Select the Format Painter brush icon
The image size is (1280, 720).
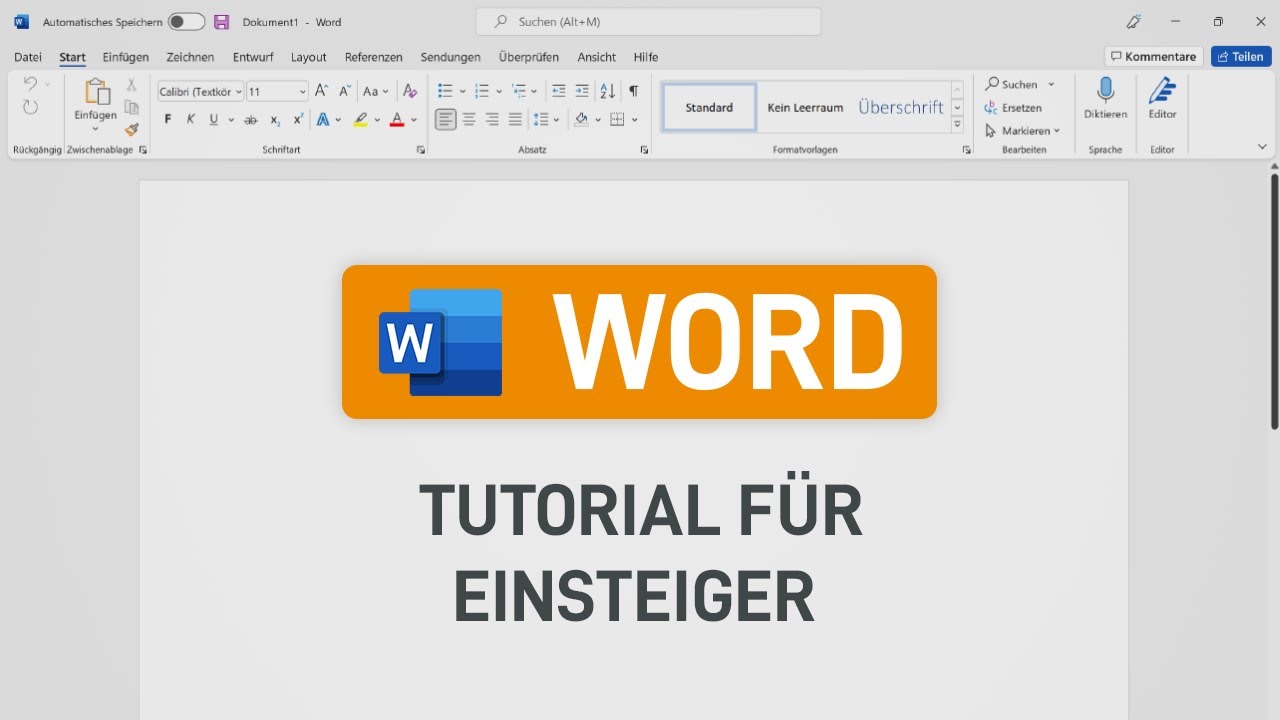(131, 130)
